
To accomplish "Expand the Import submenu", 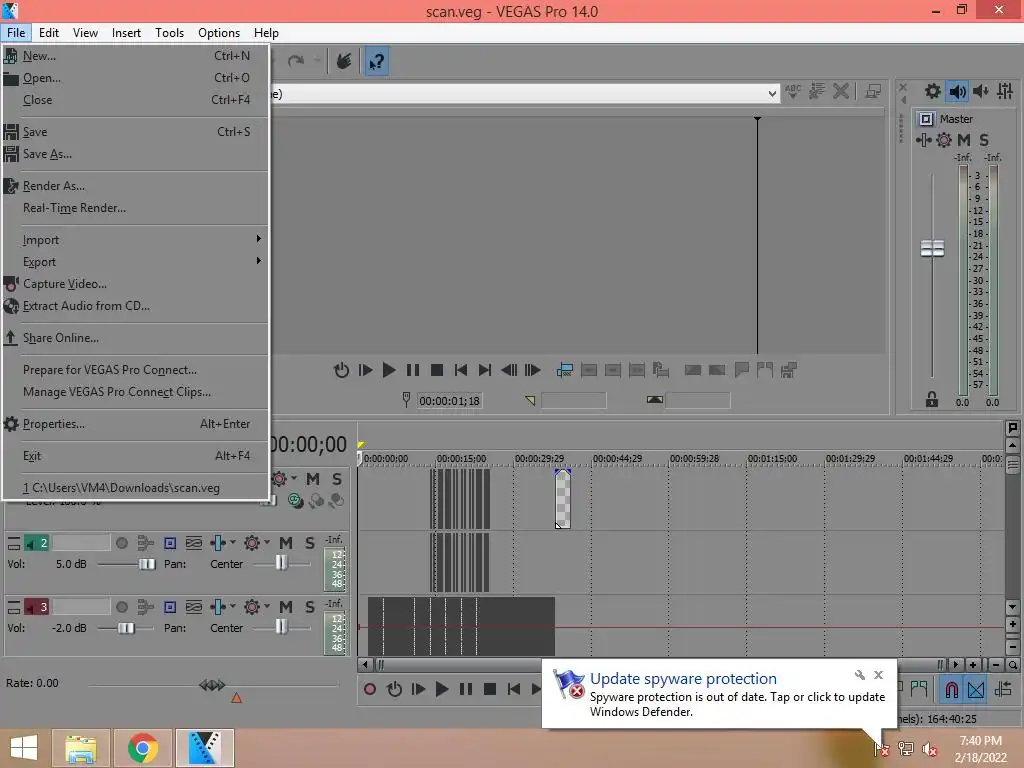I will click(x=135, y=240).
